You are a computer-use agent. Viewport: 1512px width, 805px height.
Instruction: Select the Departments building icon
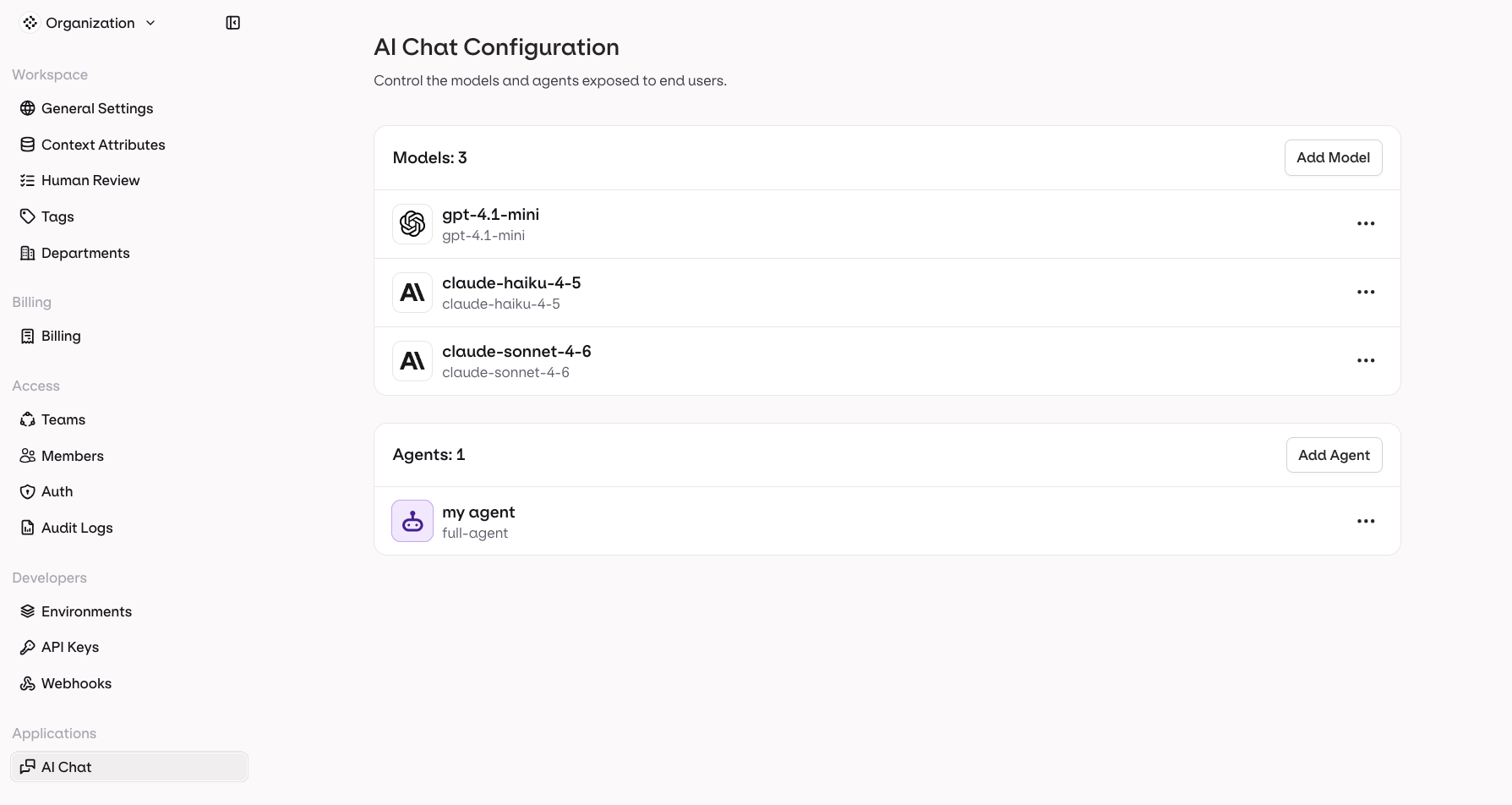pyautogui.click(x=28, y=253)
